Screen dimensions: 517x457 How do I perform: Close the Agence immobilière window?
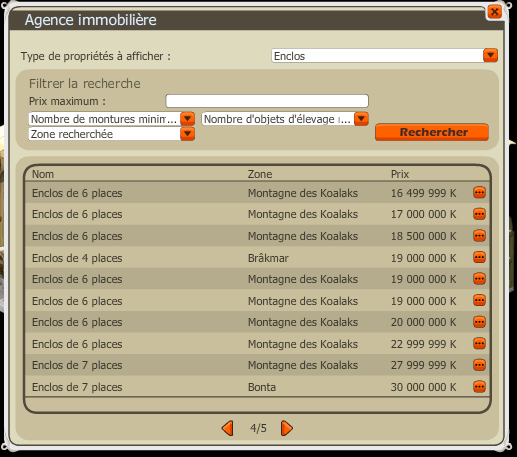point(495,12)
